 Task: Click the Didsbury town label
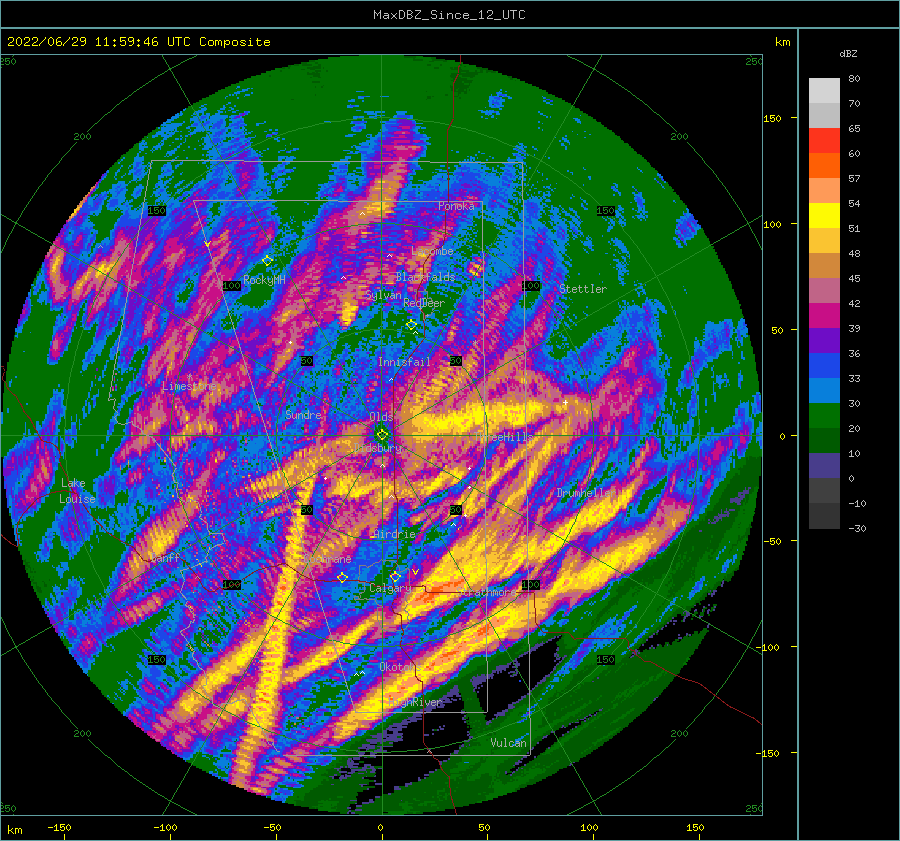pos(377,448)
